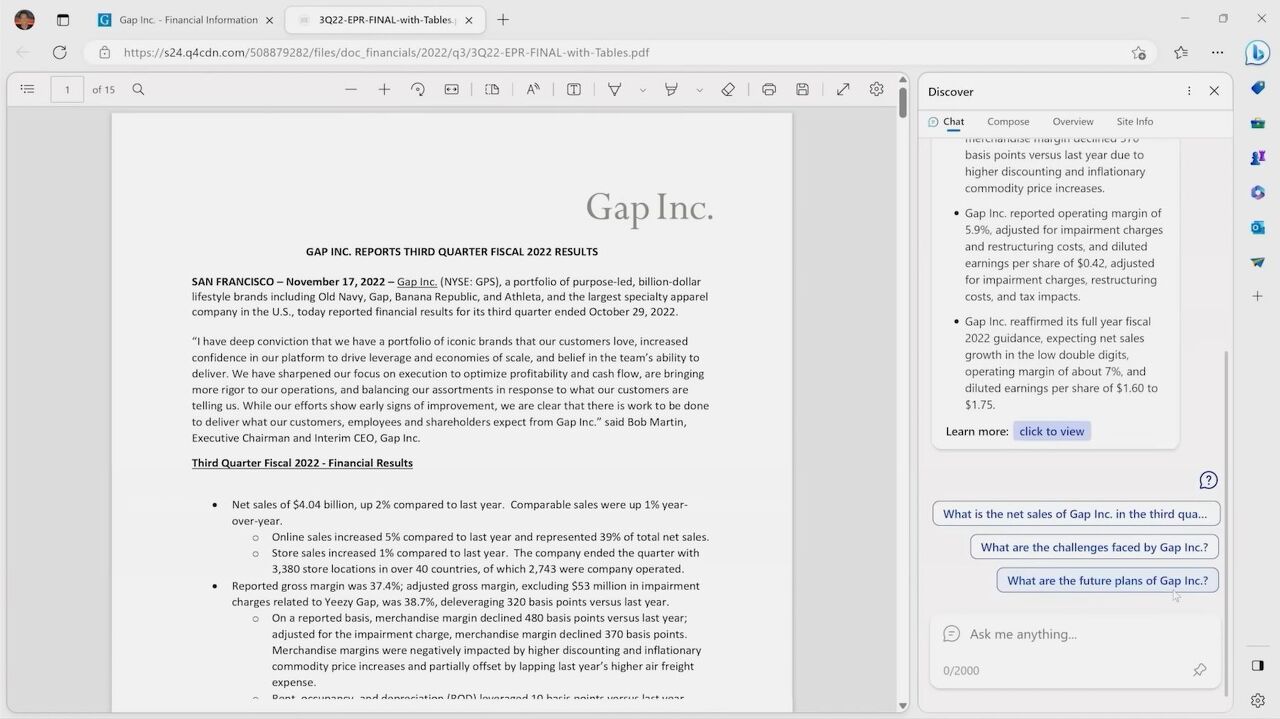Open PDF toolbar settings gear

pyautogui.click(x=876, y=89)
